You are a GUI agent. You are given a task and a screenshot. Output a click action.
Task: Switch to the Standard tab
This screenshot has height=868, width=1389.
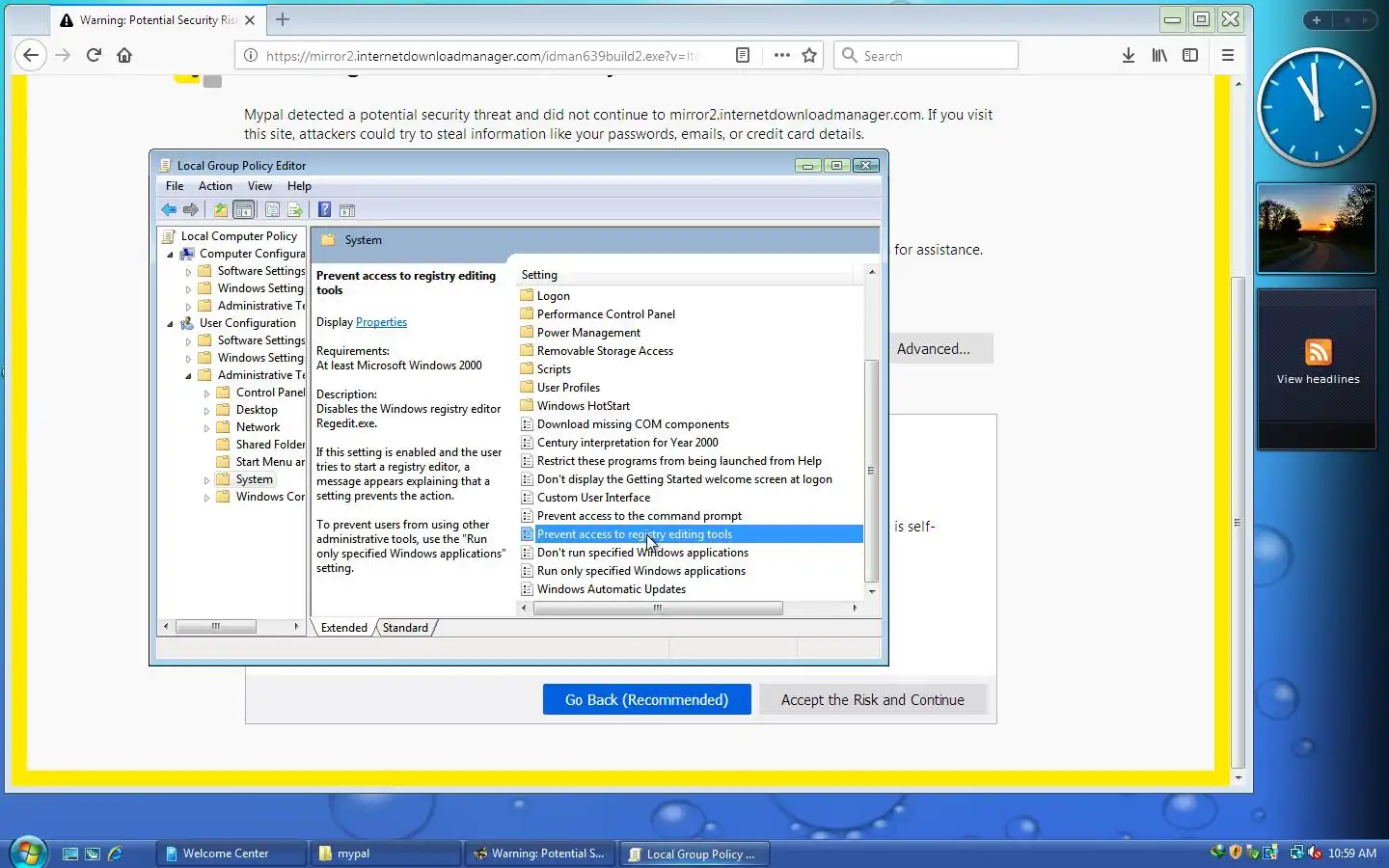pos(405,628)
